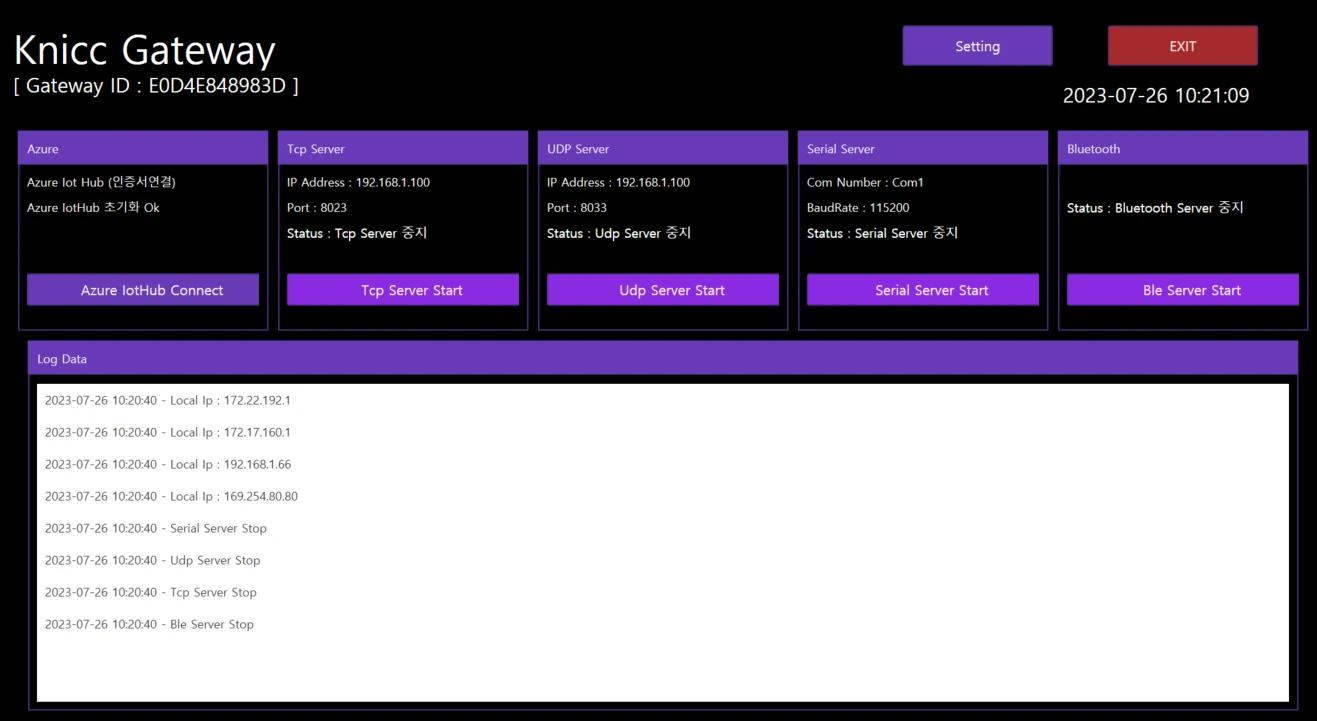Select the Tcp Server panel header
This screenshot has width=1317, height=721.
403,148
